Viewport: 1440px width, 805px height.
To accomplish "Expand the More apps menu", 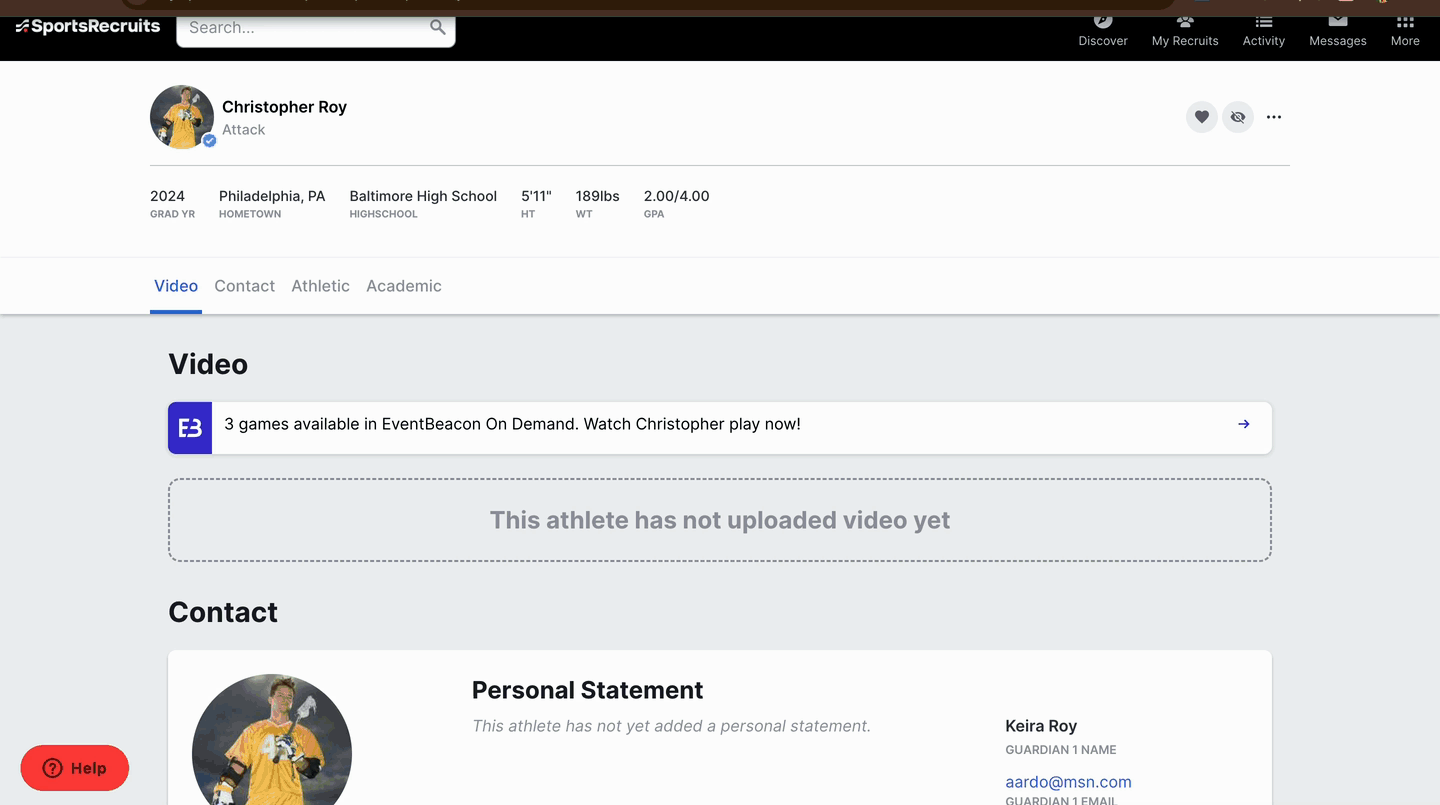I will [x=1405, y=31].
